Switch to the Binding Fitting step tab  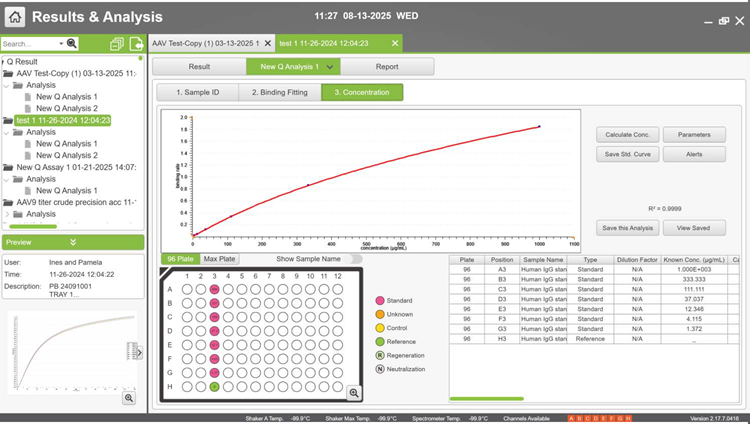tap(279, 92)
